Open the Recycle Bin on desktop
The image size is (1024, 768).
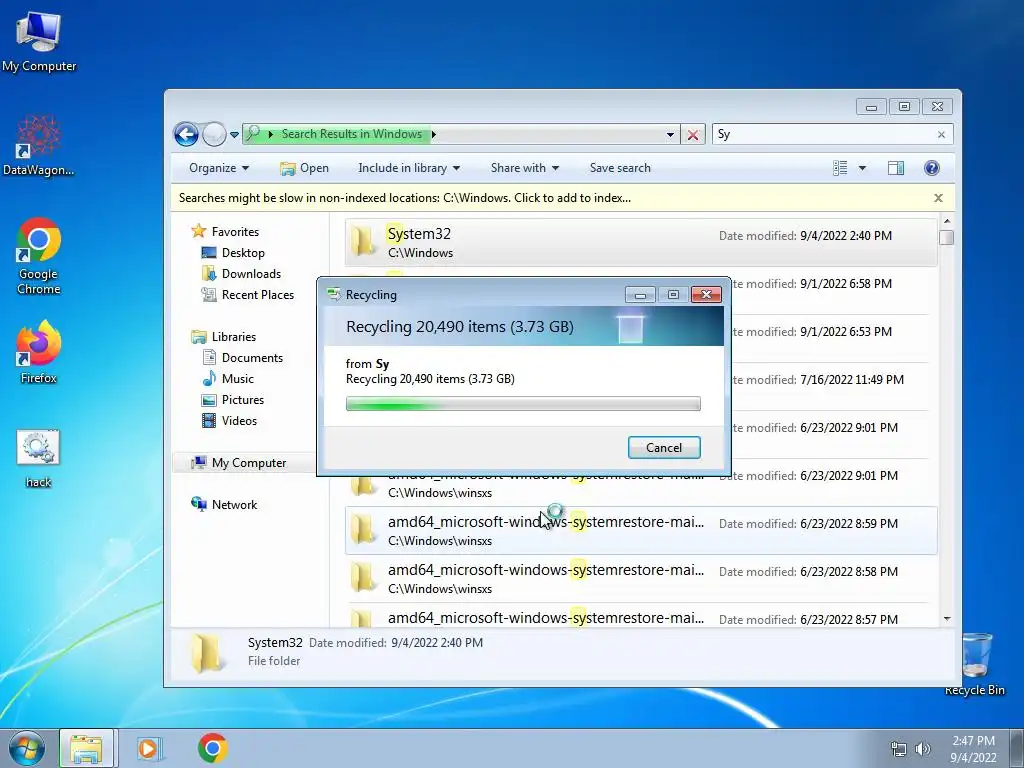pyautogui.click(x=974, y=664)
